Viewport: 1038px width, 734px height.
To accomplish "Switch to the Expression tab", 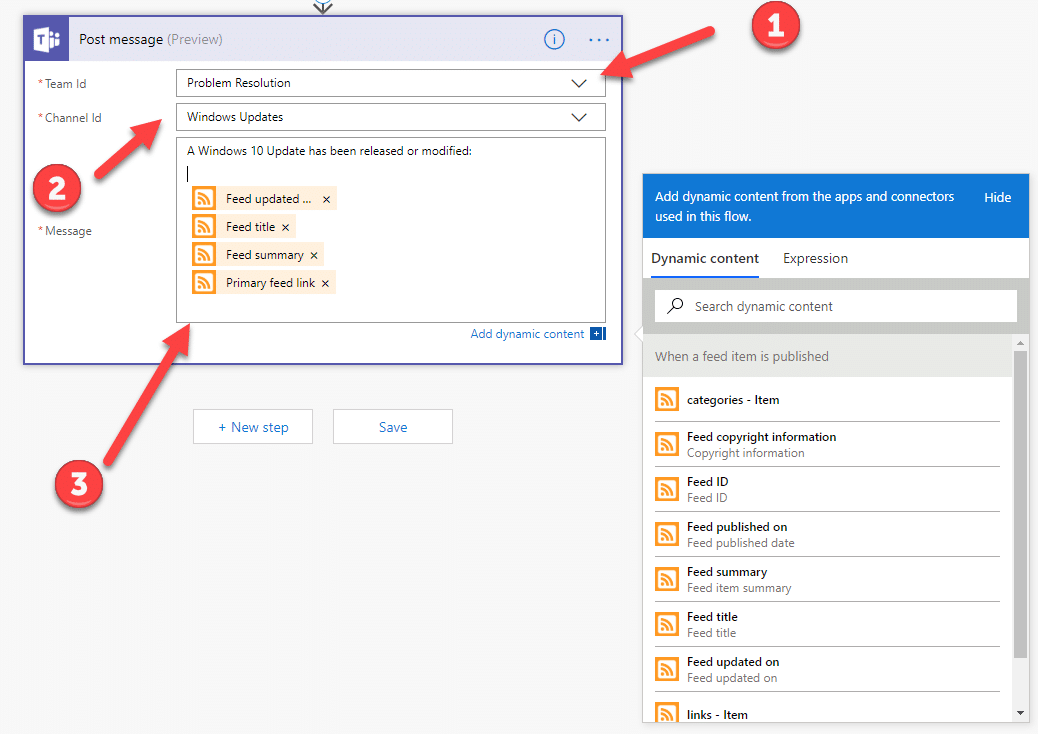I will (x=815, y=259).
